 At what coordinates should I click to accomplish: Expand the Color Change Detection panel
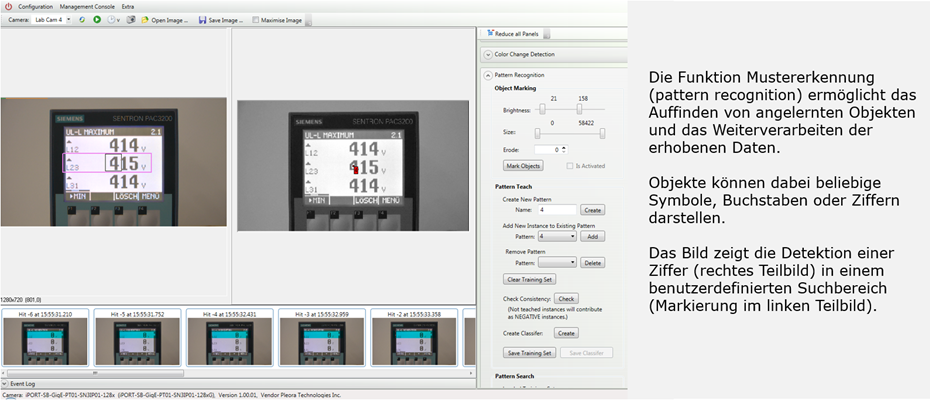(488, 54)
